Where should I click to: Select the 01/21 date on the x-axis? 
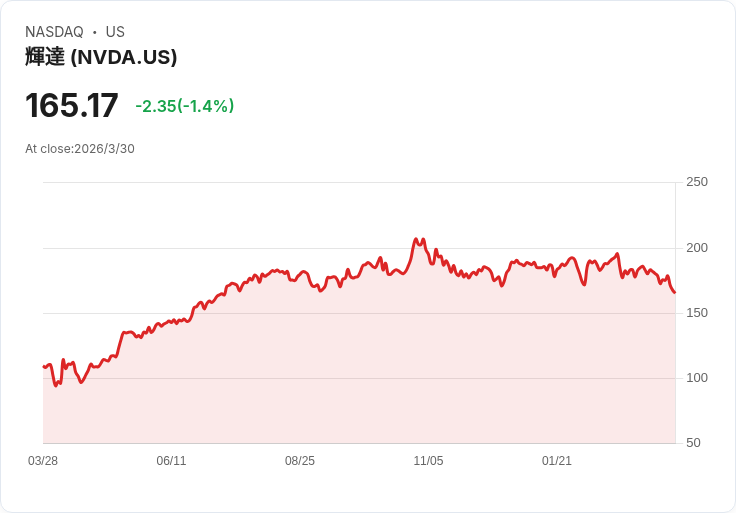(557, 461)
